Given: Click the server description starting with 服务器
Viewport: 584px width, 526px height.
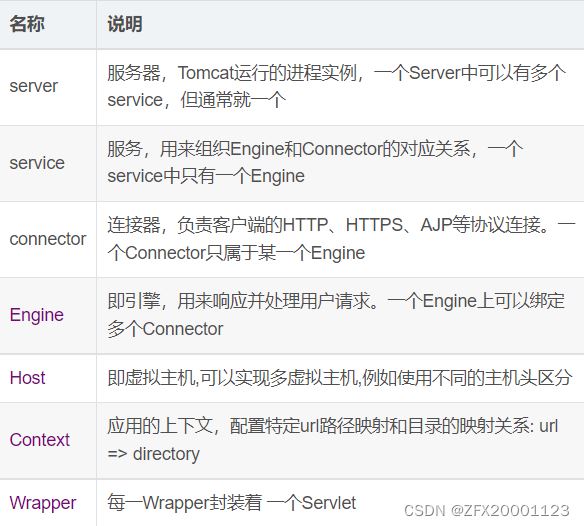Looking at the screenshot, I should [x=336, y=86].
